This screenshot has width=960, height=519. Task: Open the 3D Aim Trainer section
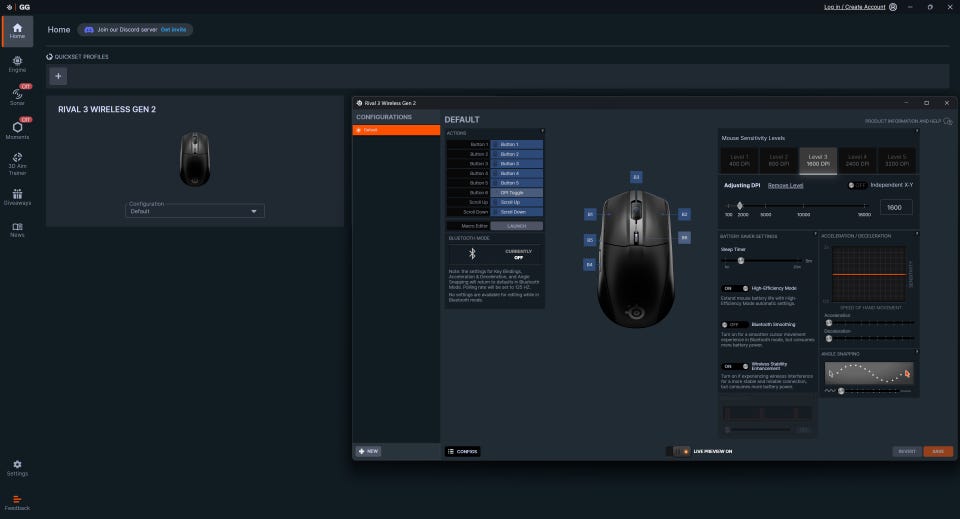(x=17, y=164)
